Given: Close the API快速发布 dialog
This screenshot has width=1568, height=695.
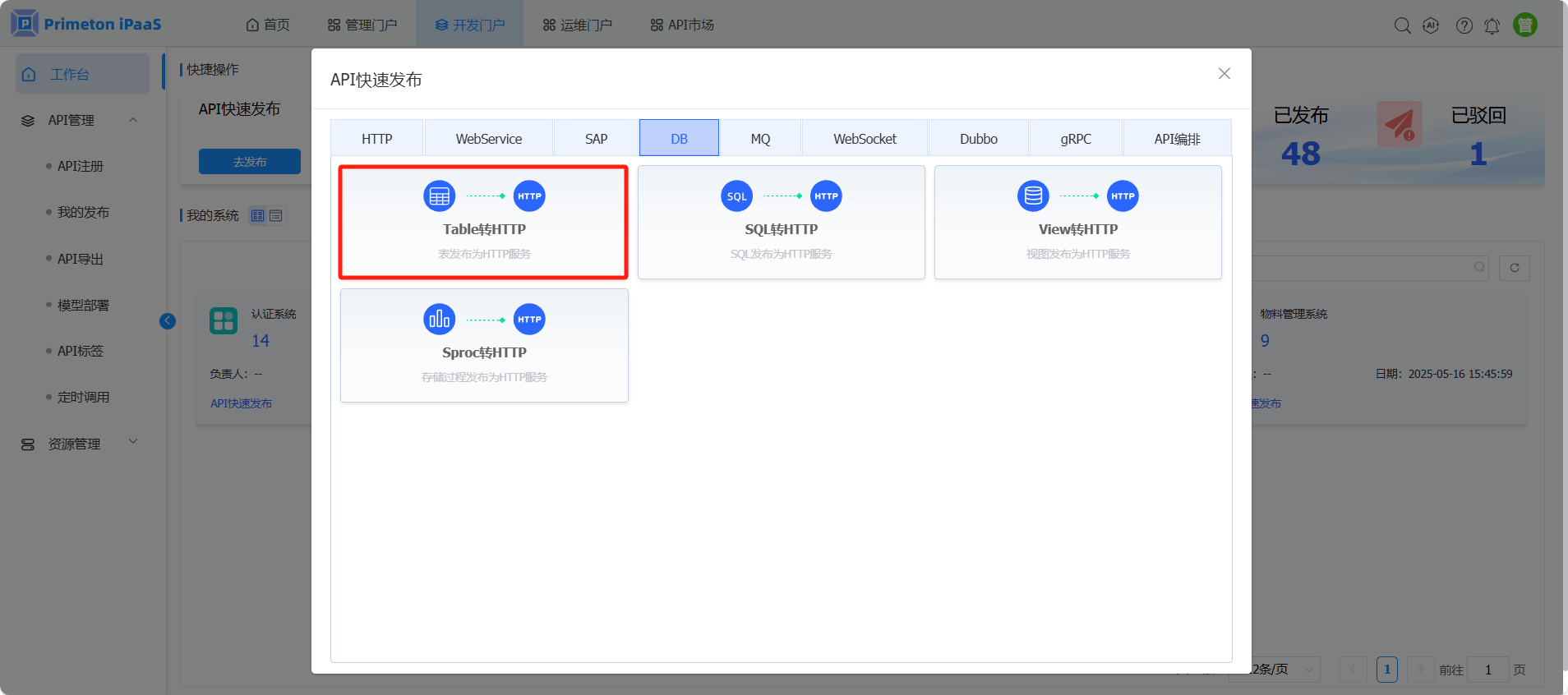Looking at the screenshot, I should click(x=1224, y=74).
